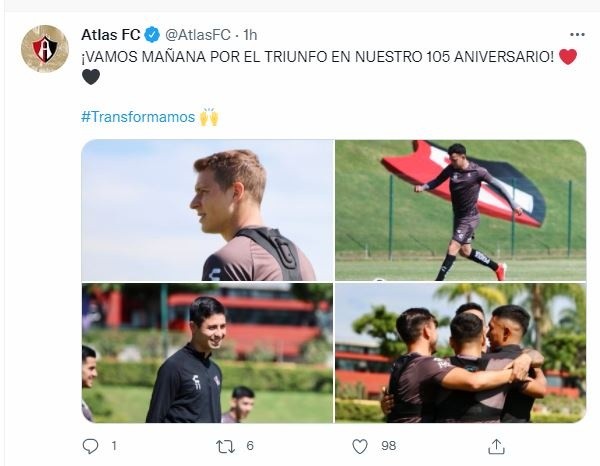
Task: Click the retweet count 6
Action: [250, 446]
